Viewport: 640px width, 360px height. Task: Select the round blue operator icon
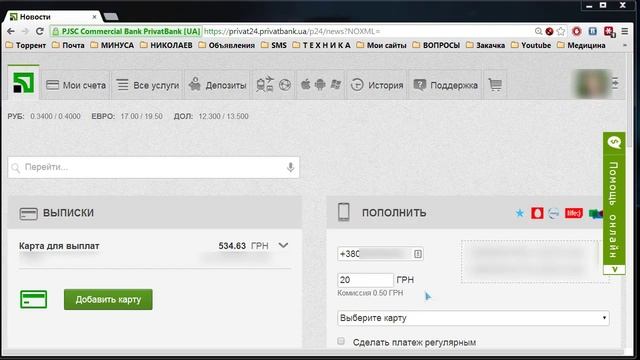[x=554, y=213]
